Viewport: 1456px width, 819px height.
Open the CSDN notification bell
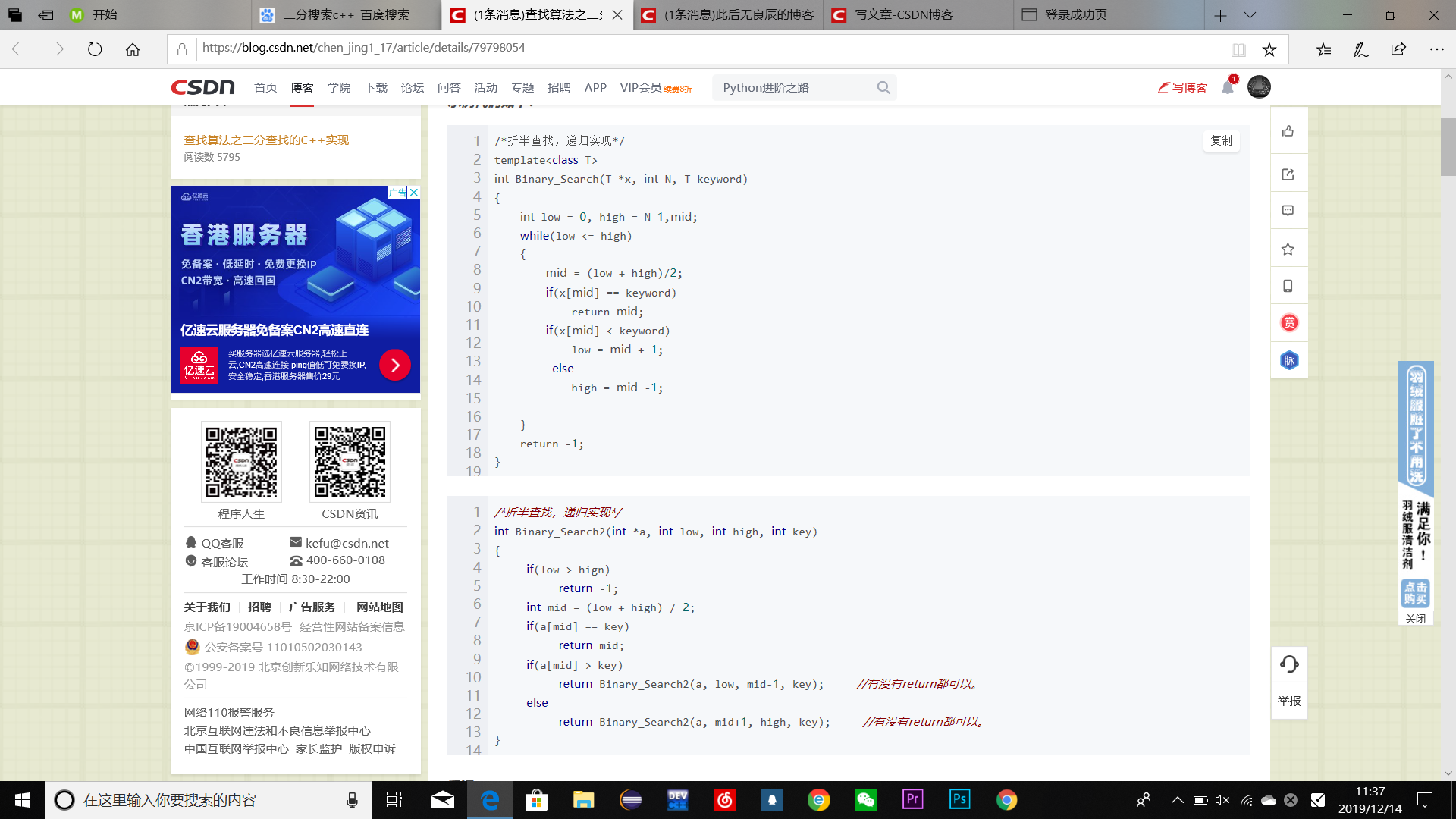[1227, 88]
